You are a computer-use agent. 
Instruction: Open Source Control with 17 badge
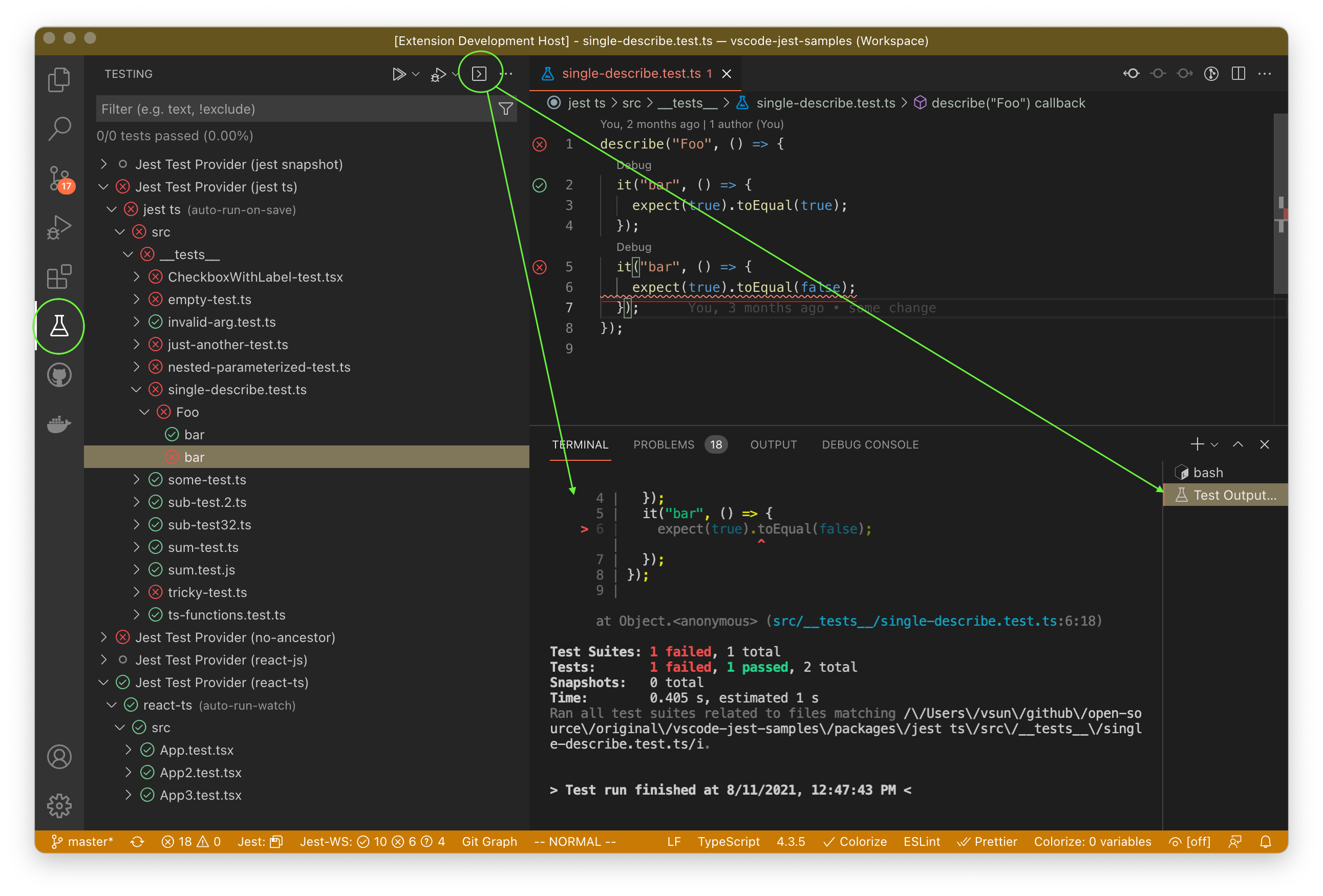click(59, 178)
